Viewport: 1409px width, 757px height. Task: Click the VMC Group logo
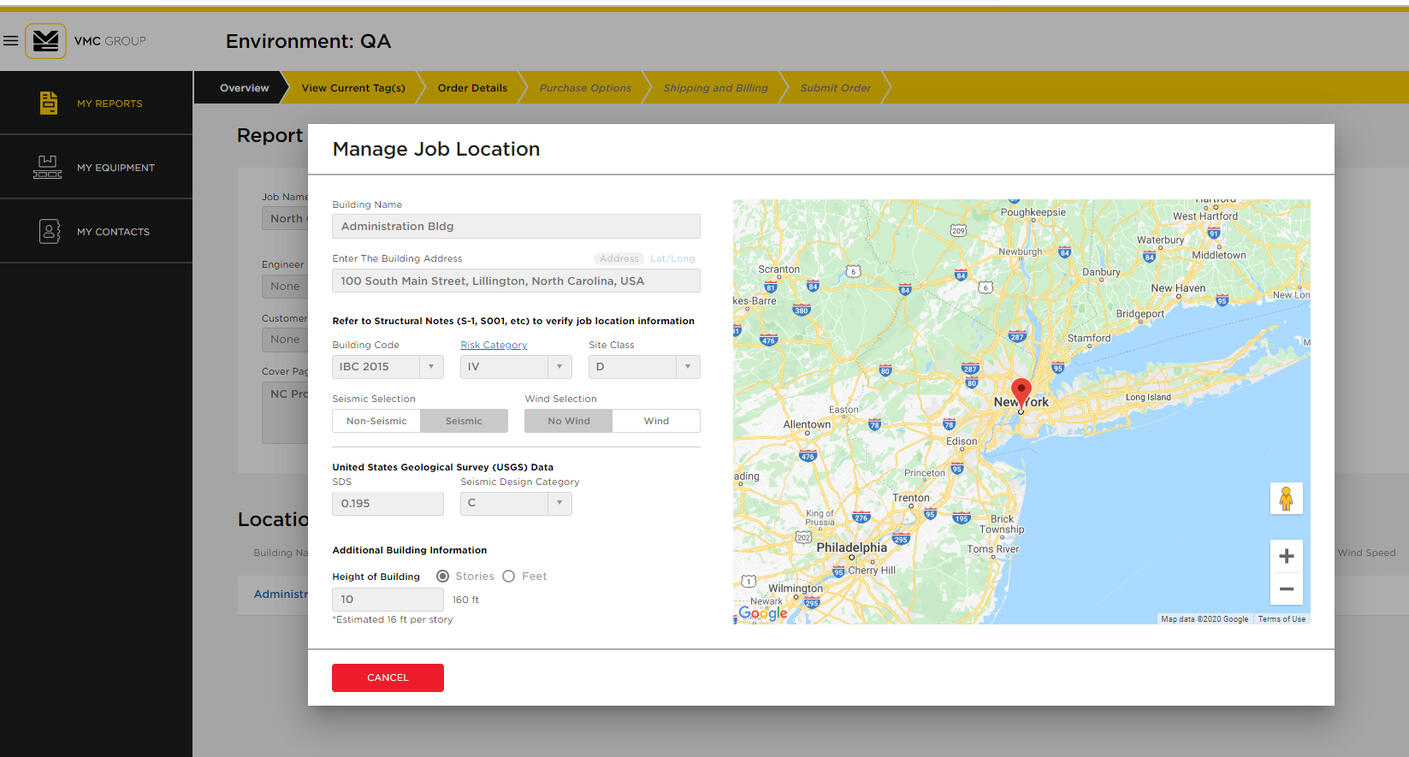[x=46, y=41]
